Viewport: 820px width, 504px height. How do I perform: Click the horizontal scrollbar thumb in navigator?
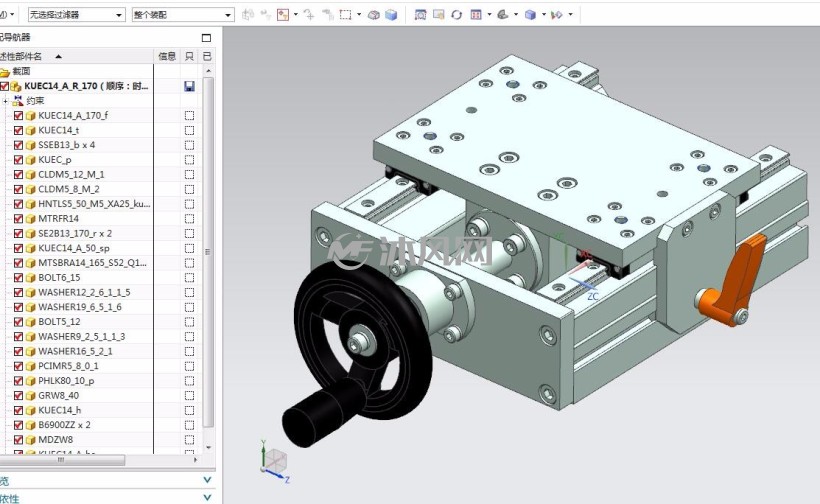tap(62, 460)
